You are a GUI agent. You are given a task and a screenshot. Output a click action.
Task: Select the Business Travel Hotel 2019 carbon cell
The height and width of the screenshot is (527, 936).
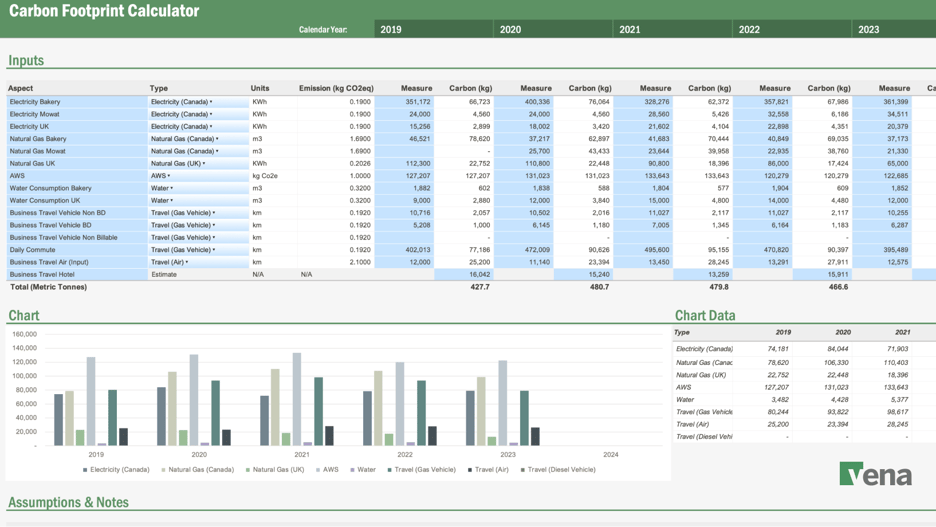tap(465, 274)
